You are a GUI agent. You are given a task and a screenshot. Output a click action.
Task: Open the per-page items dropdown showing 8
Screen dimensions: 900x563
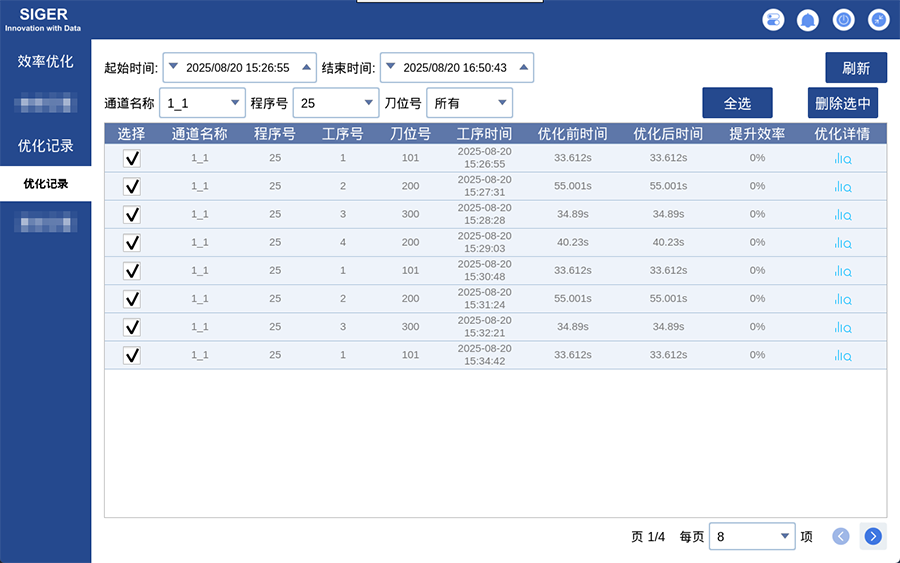752,537
